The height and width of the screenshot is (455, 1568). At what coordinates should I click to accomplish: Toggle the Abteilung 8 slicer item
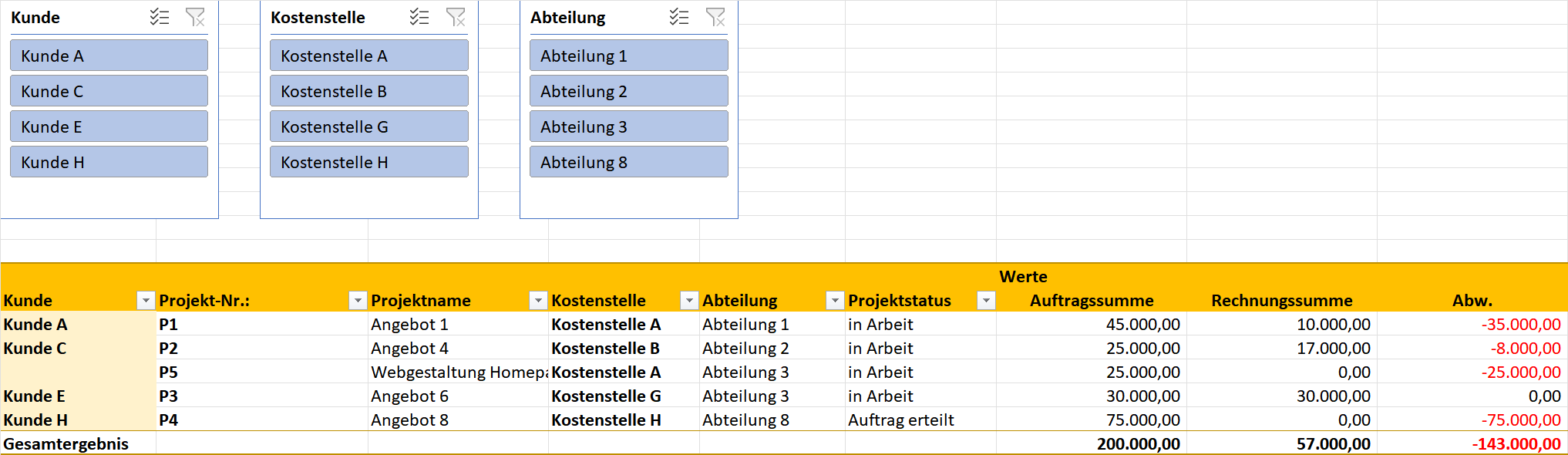click(628, 162)
